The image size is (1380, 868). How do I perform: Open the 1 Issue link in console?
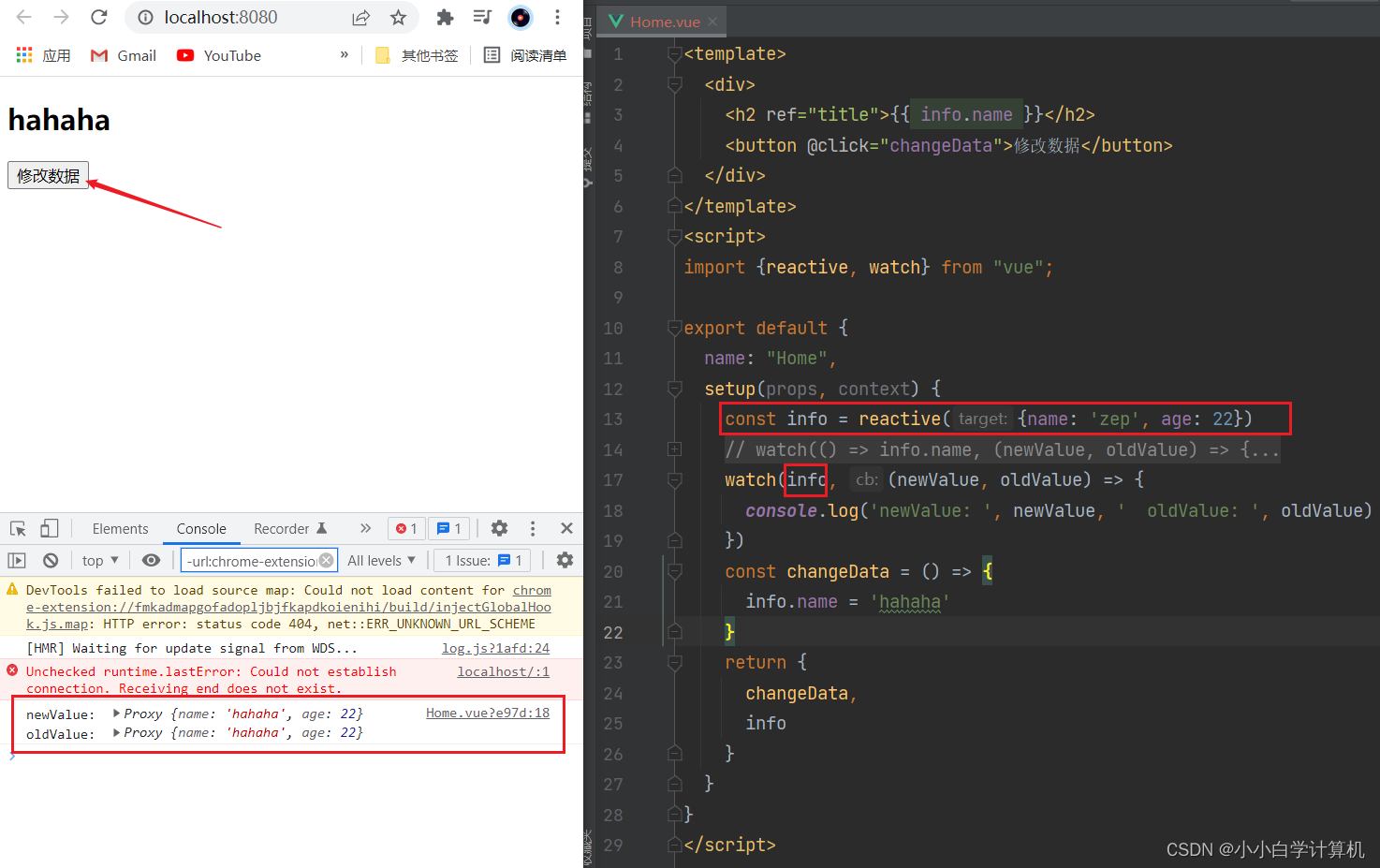tap(483, 560)
